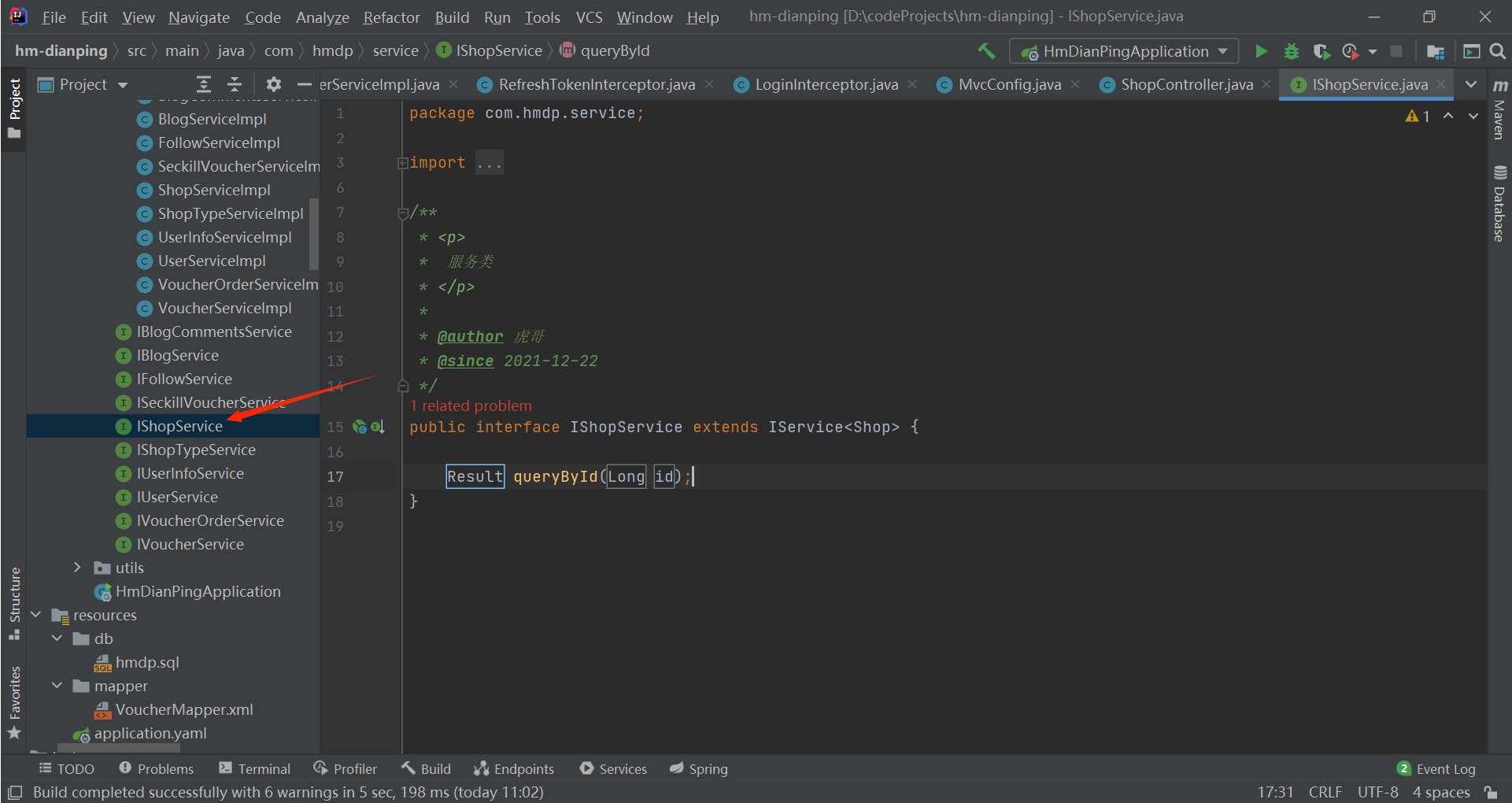Run HmDianPingApplication with the green play icon
The image size is (1512, 803).
click(1261, 51)
